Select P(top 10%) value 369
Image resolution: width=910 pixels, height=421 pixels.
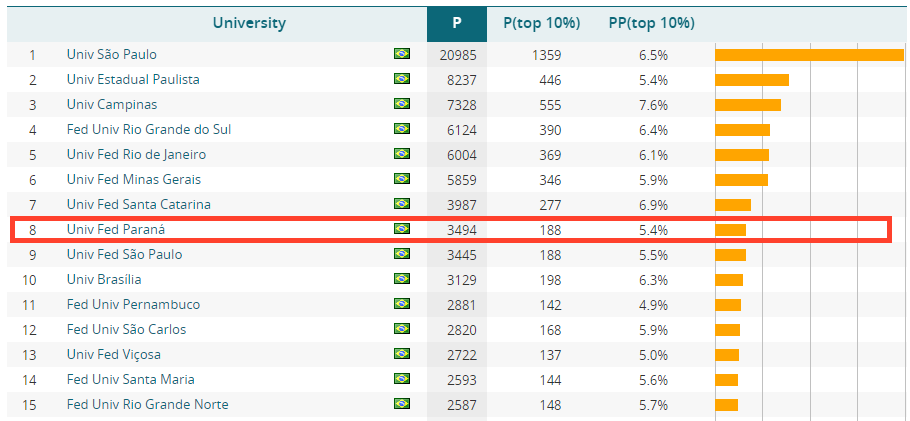tap(550, 155)
